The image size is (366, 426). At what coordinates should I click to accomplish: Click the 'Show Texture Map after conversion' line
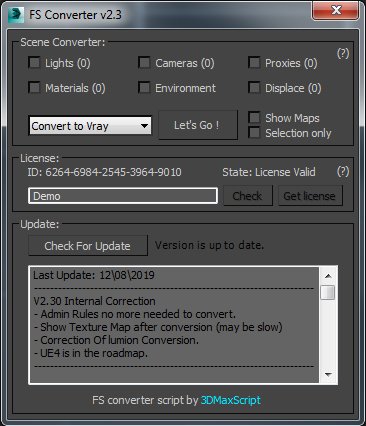click(x=158, y=327)
